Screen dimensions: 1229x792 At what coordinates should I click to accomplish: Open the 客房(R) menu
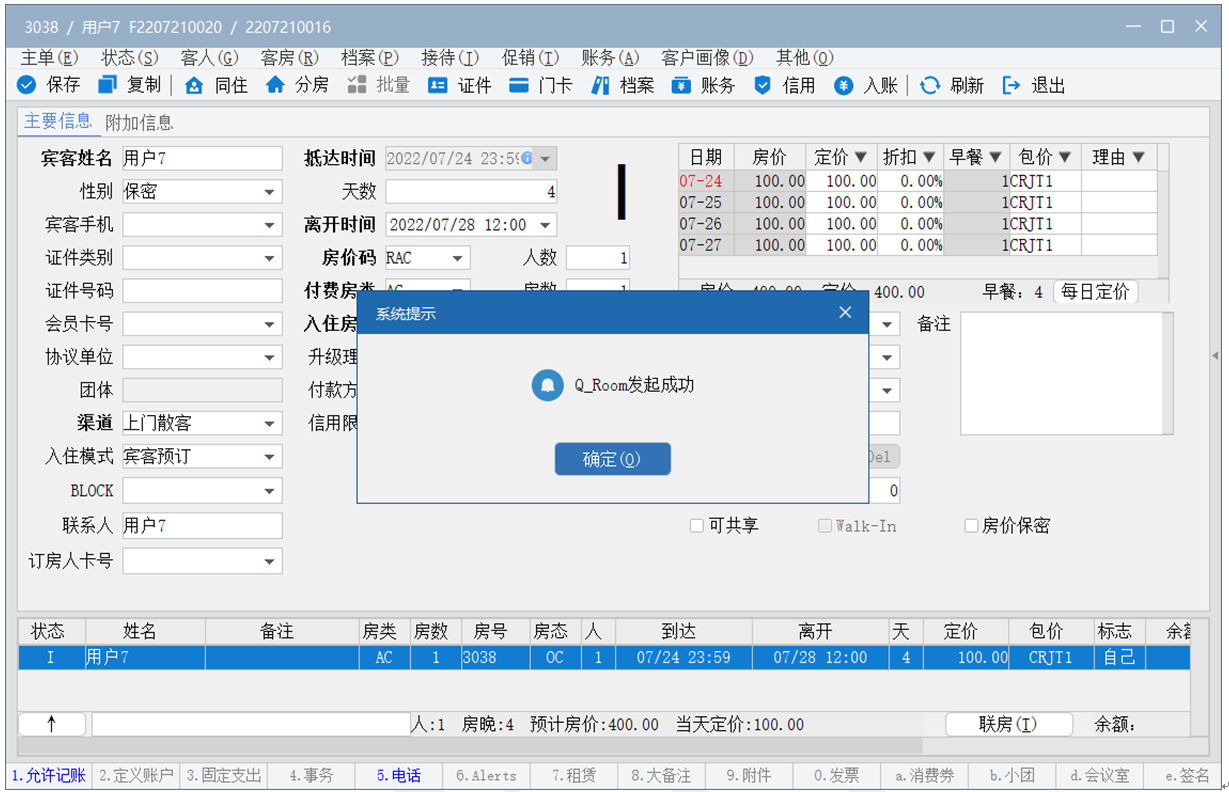tap(290, 58)
